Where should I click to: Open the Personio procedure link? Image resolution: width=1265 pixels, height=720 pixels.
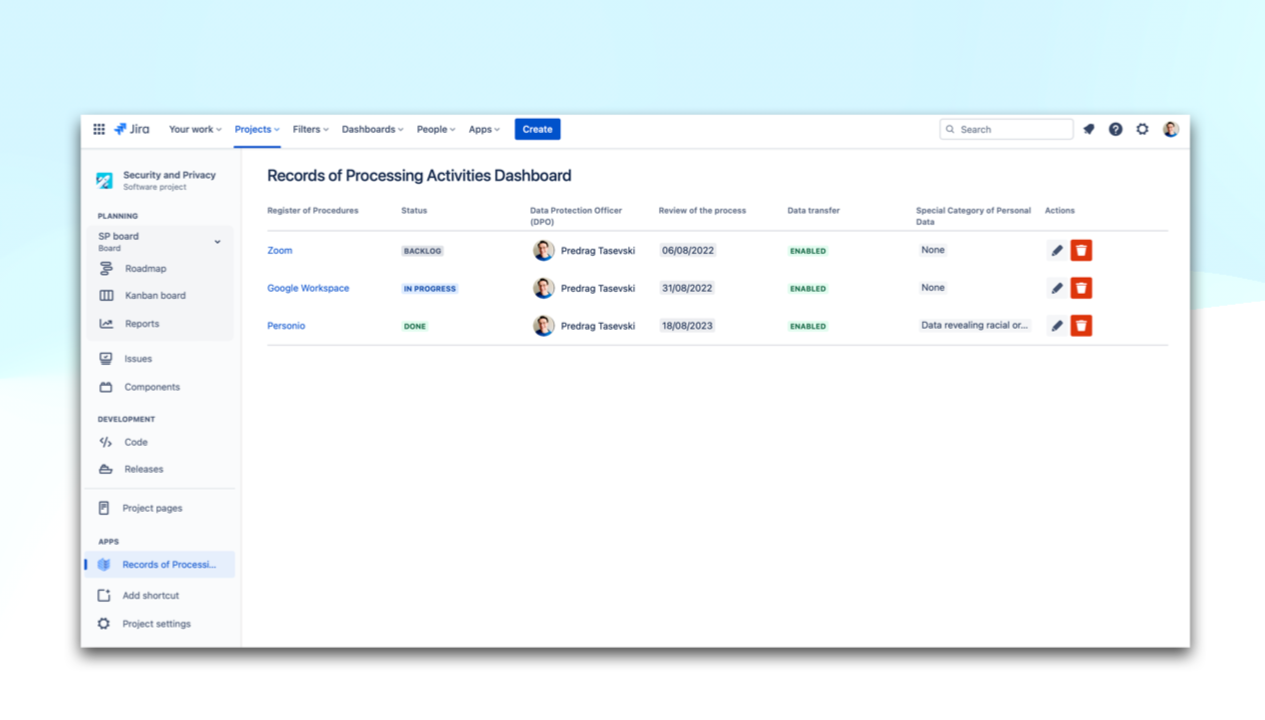coord(286,326)
